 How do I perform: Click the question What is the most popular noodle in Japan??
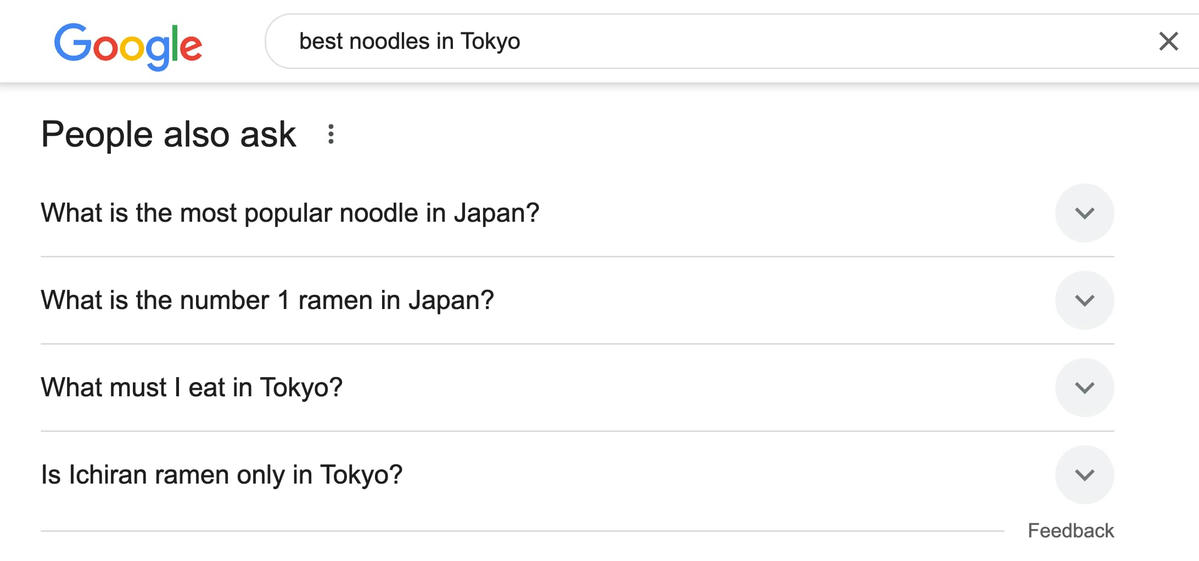point(290,212)
